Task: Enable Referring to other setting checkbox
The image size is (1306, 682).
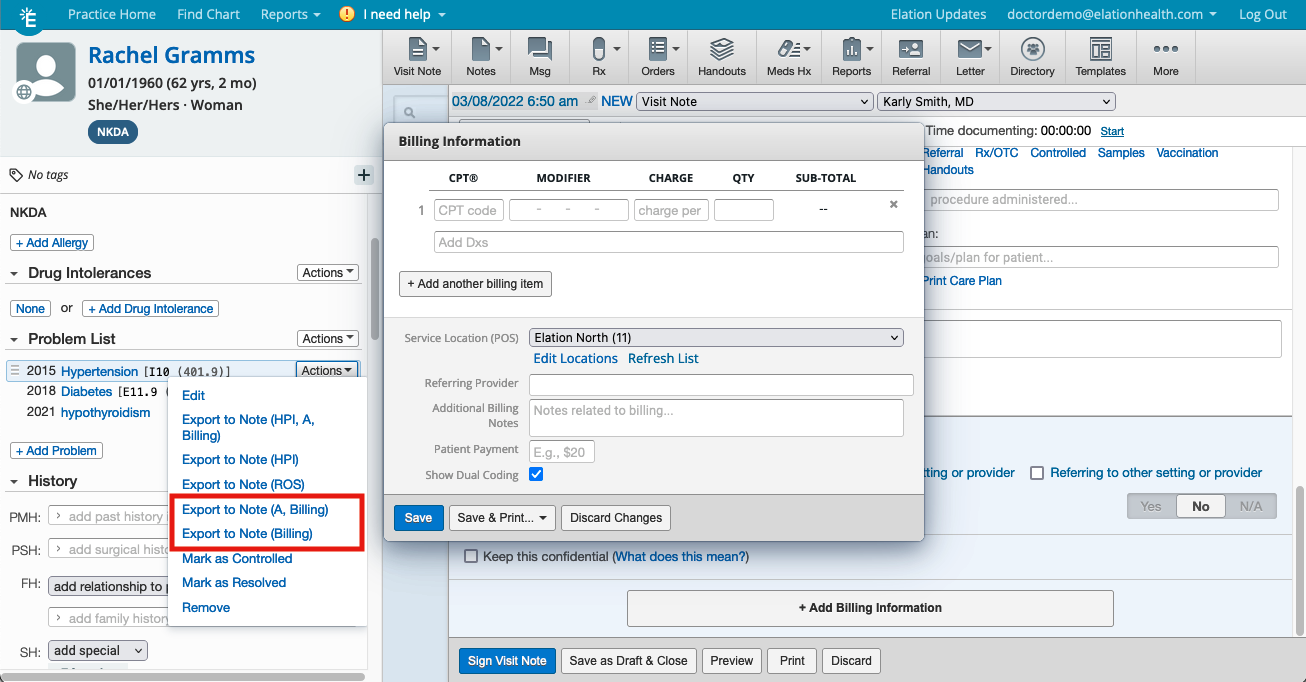Action: point(1037,473)
